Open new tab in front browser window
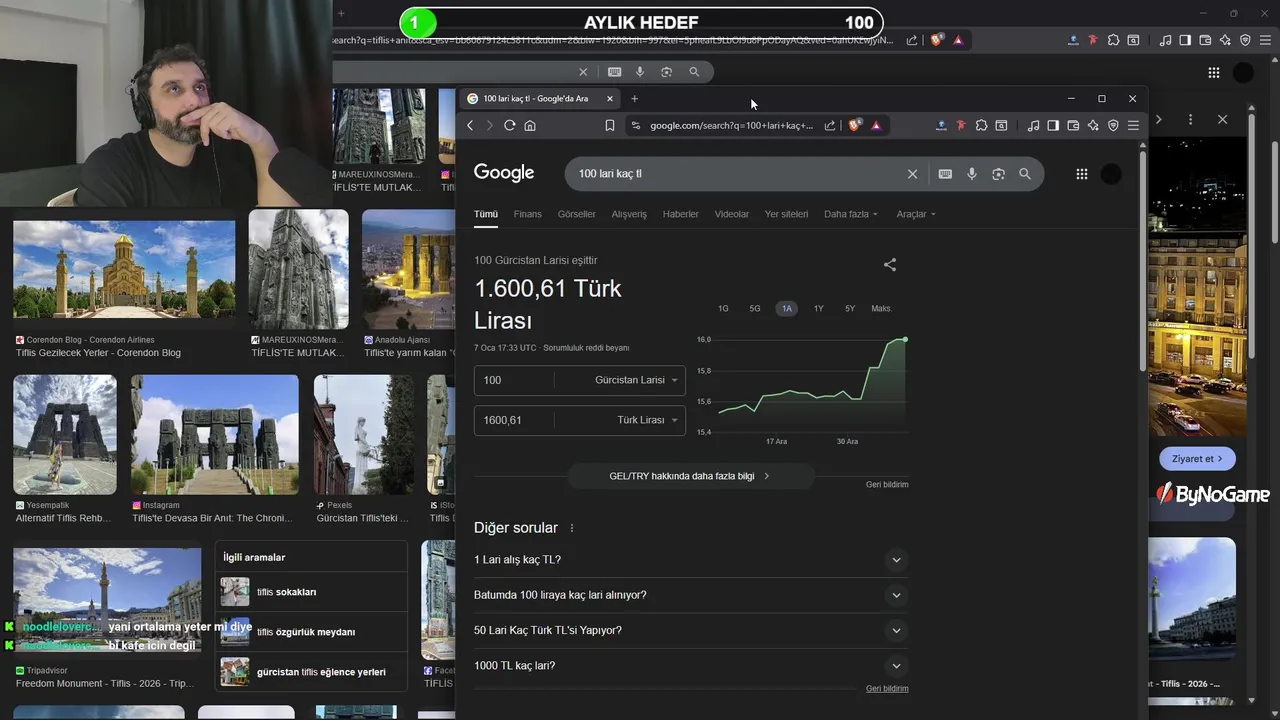The height and width of the screenshot is (720, 1280). point(634,98)
